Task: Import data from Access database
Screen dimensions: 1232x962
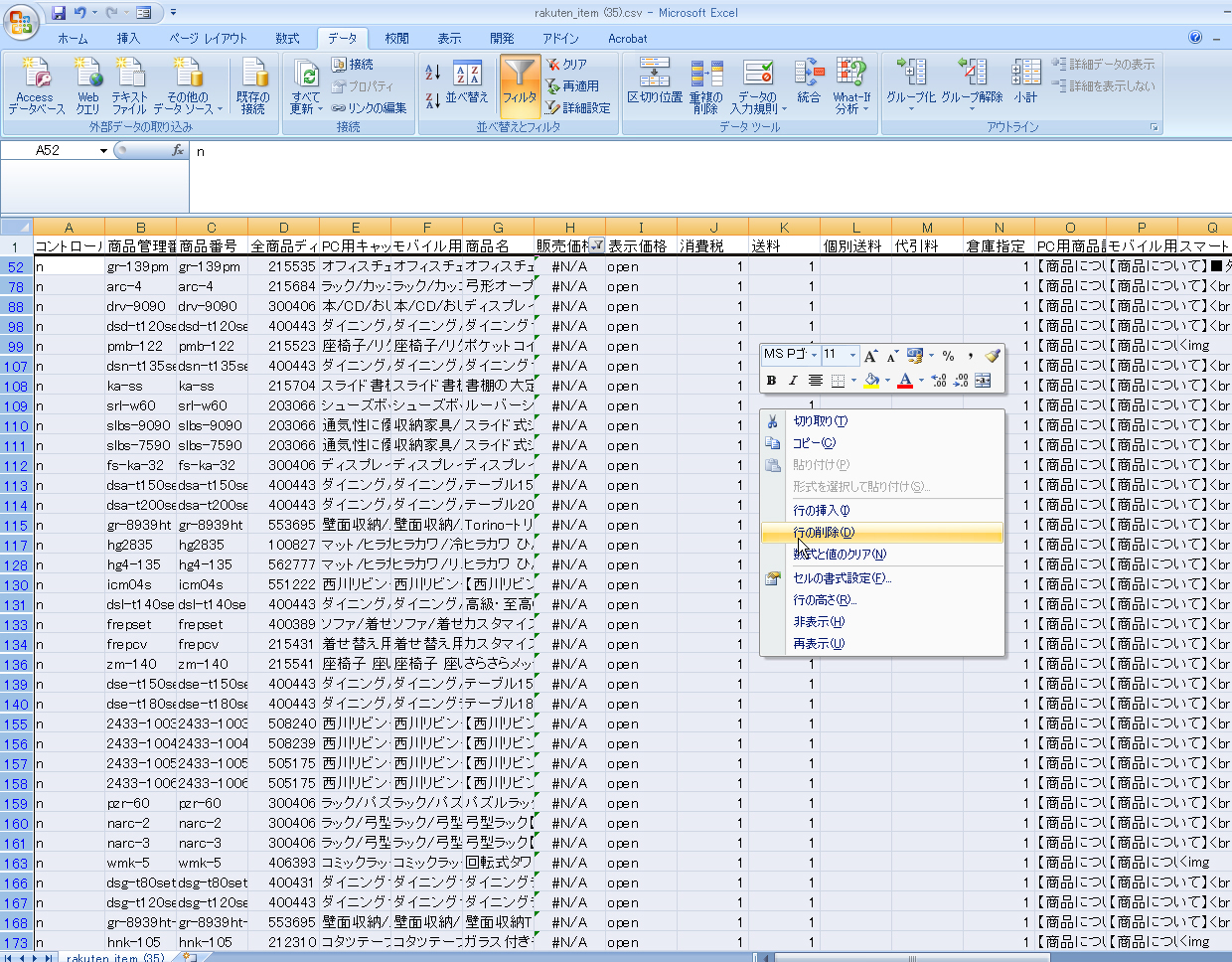Action: pos(36,85)
